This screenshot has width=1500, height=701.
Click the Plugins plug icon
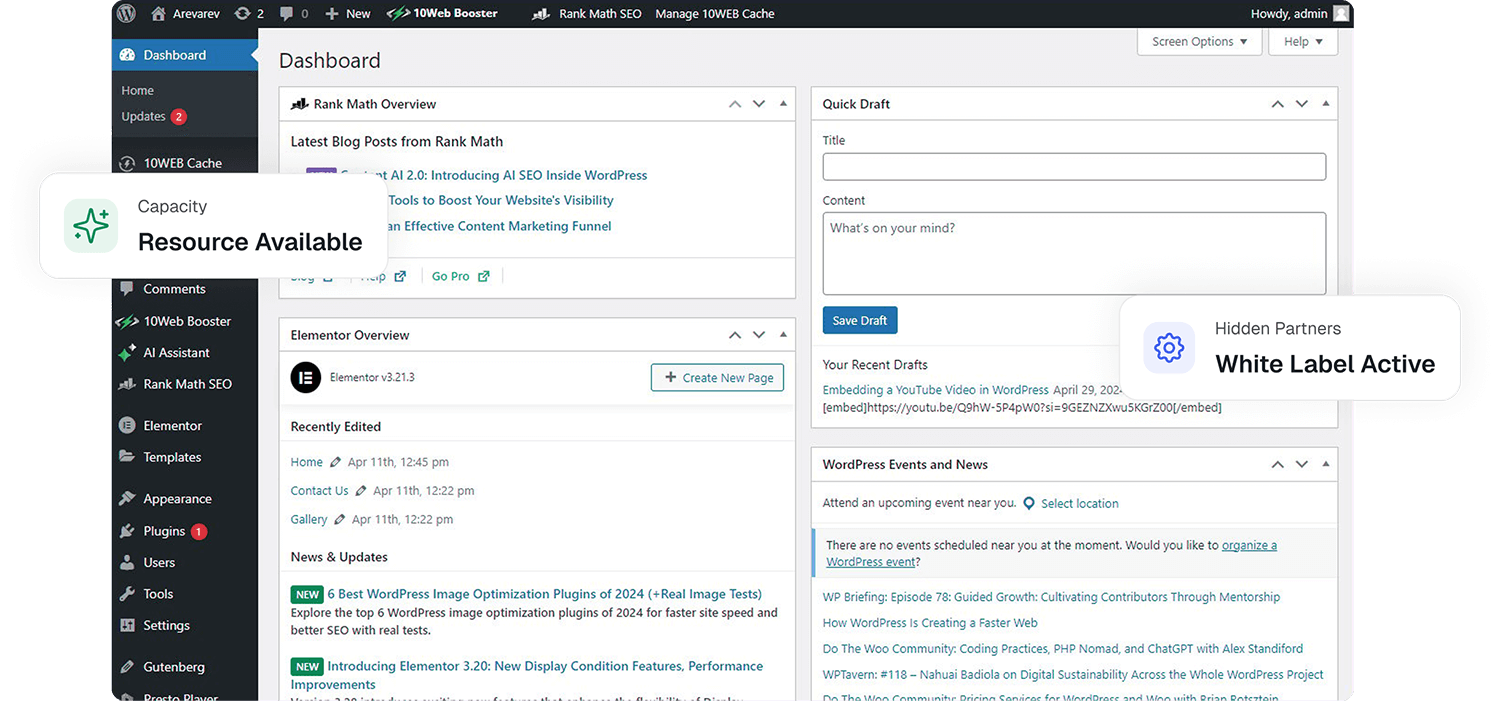click(x=127, y=531)
